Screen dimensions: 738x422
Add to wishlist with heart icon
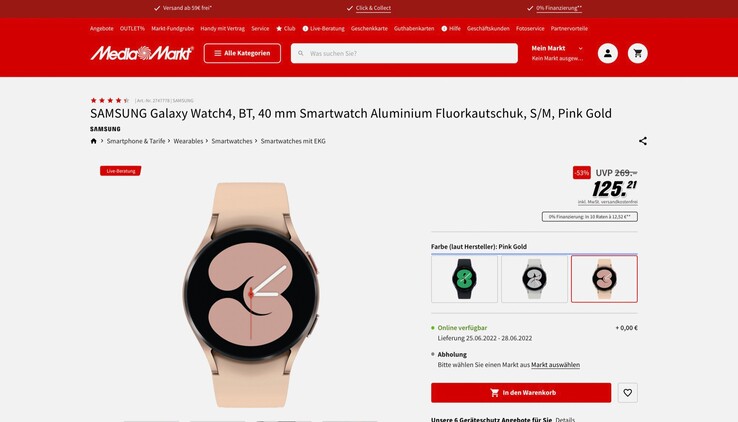627,392
